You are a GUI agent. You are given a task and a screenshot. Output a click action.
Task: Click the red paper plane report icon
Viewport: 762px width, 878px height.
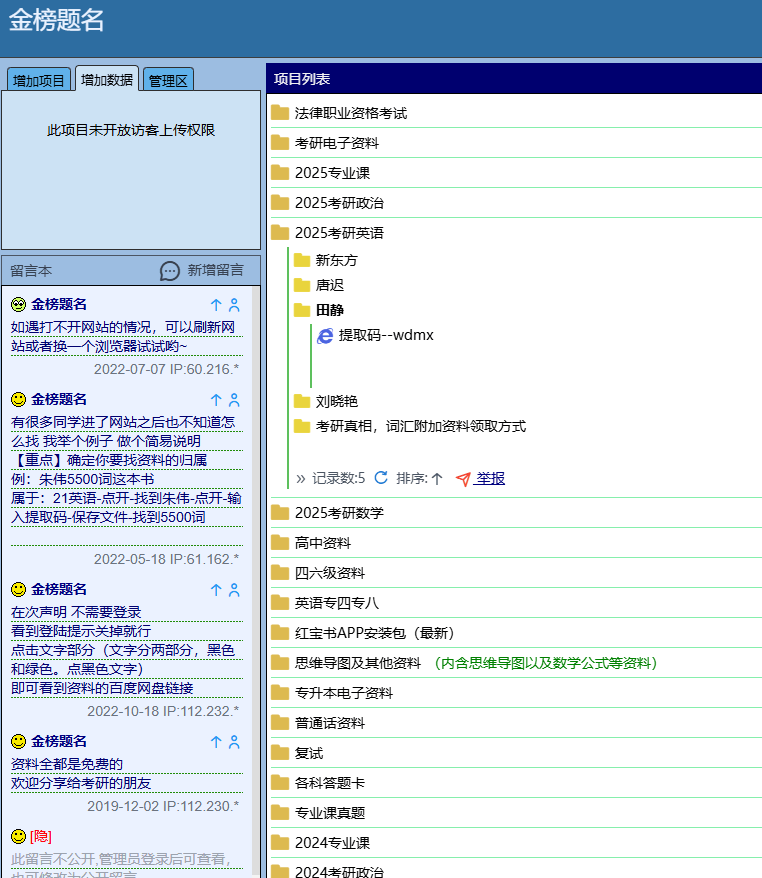(462, 479)
